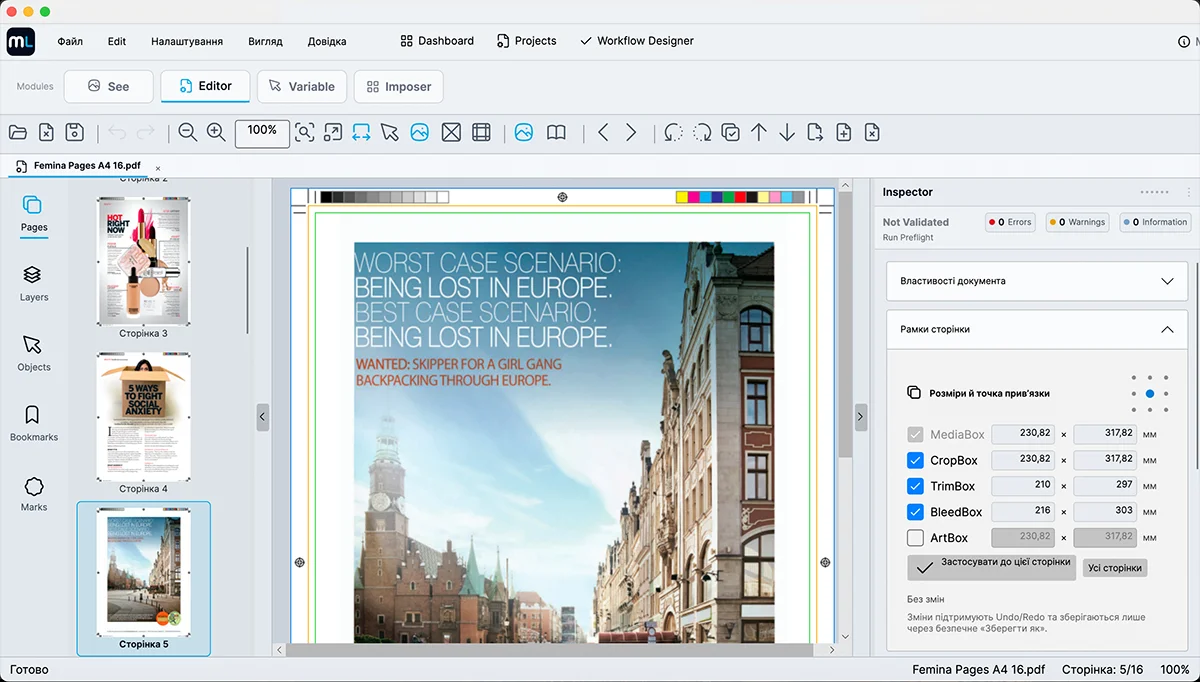Switch to the Femina Pages A4 16.pdf tab
The width and height of the screenshot is (1200, 682).
(x=85, y=166)
